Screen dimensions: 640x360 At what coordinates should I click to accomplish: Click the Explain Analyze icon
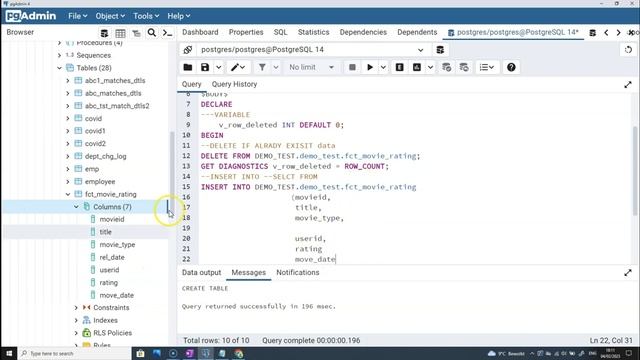click(417, 67)
